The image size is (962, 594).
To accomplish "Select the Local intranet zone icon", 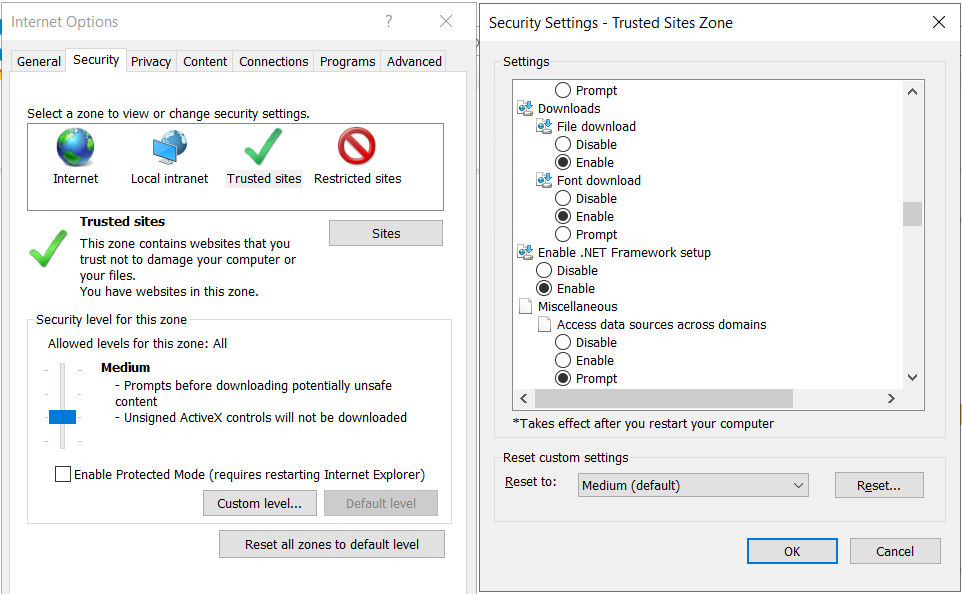I will (x=169, y=147).
